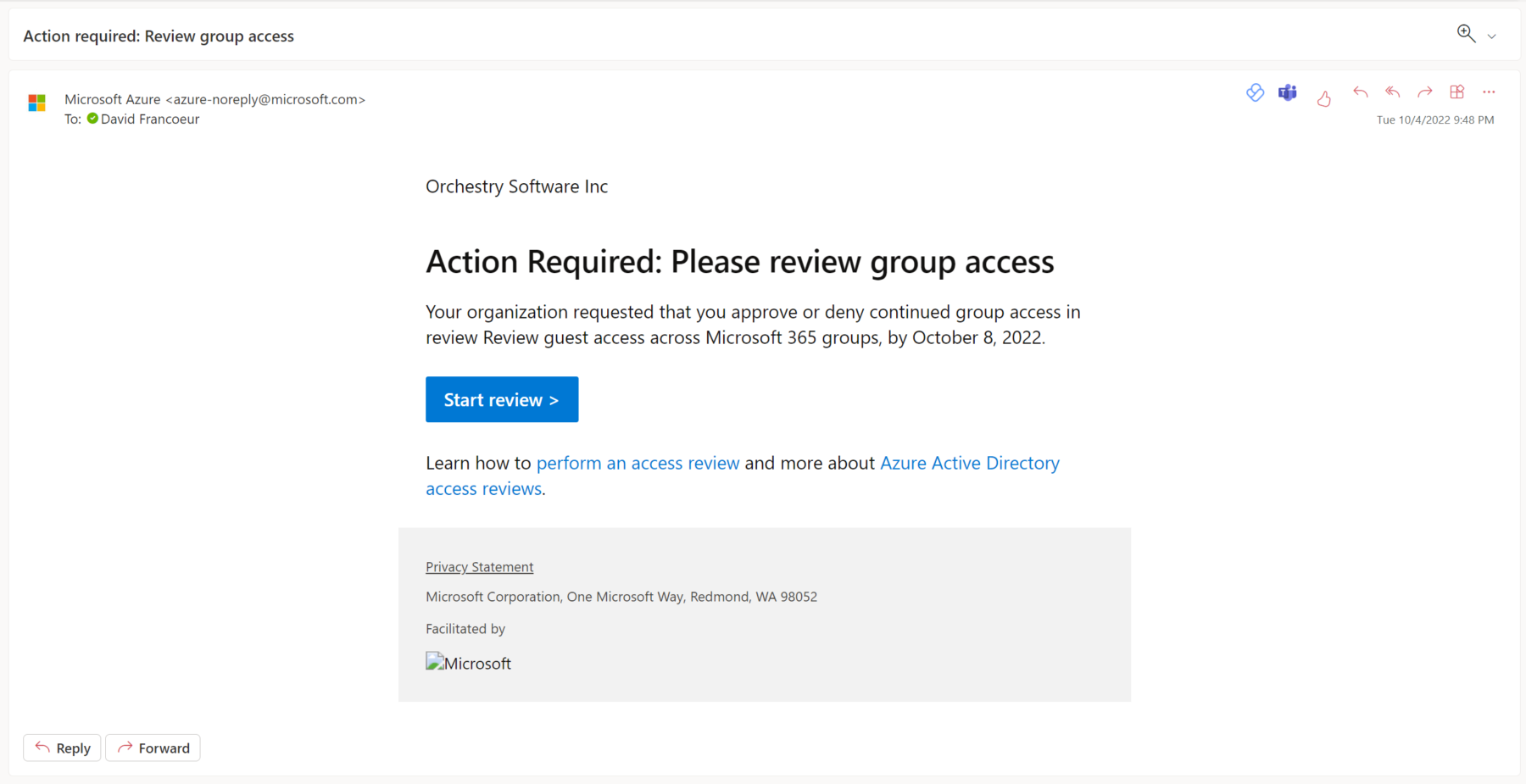Open David Francoeur's recipient card
Viewport: 1526px width, 784px height.
pyautogui.click(x=149, y=119)
